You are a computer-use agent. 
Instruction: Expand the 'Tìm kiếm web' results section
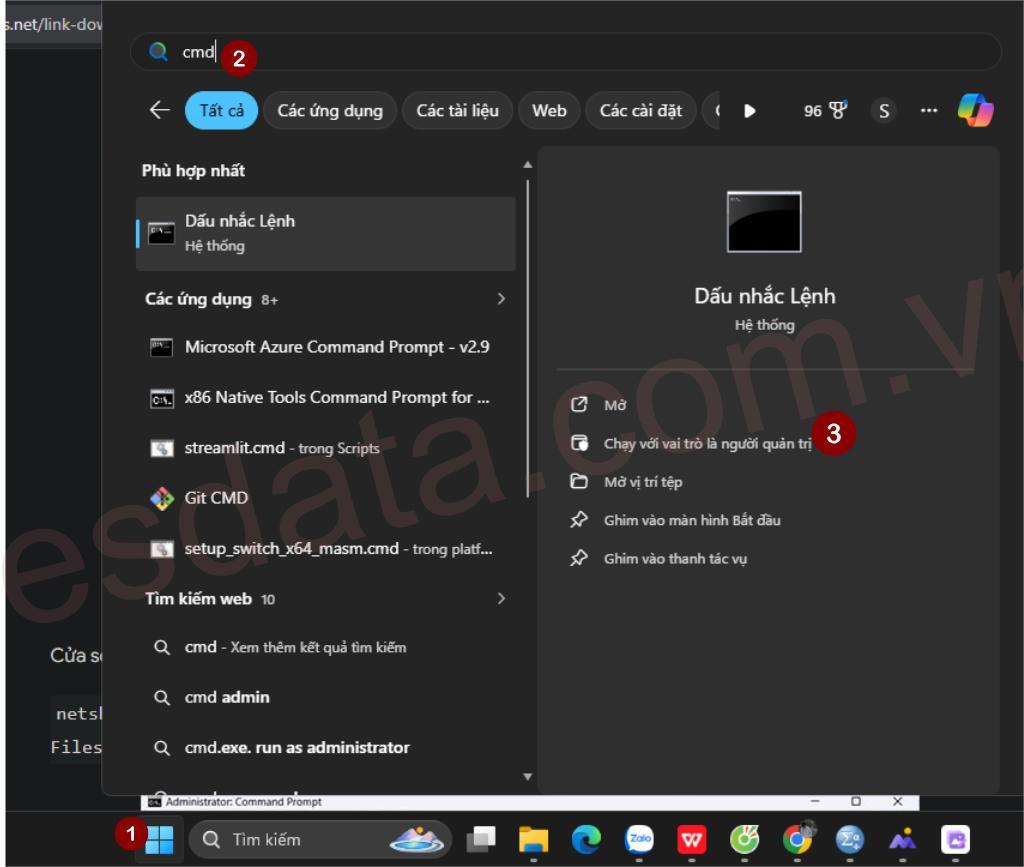coord(501,599)
